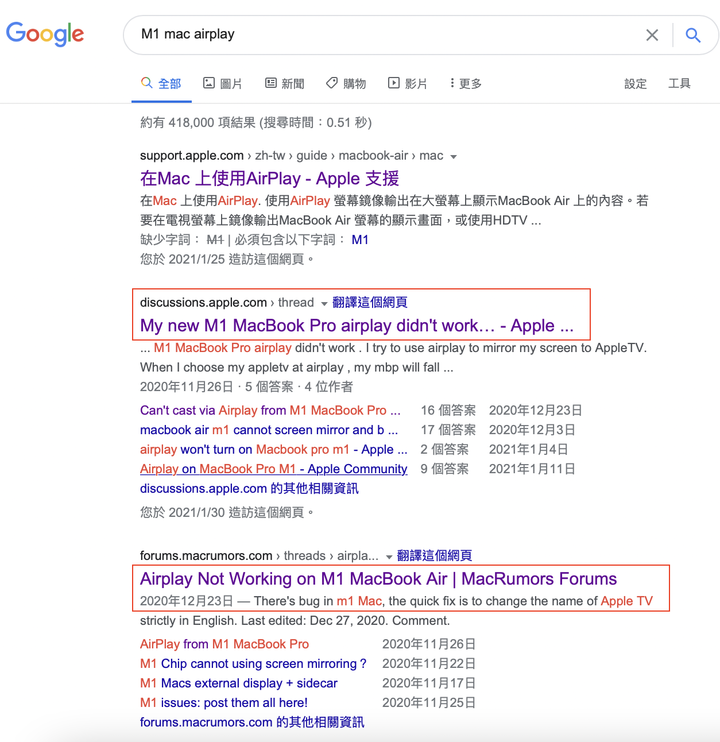The image size is (720, 742).
Task: Switch to the 購物 shopping tab
Action: pos(346,84)
